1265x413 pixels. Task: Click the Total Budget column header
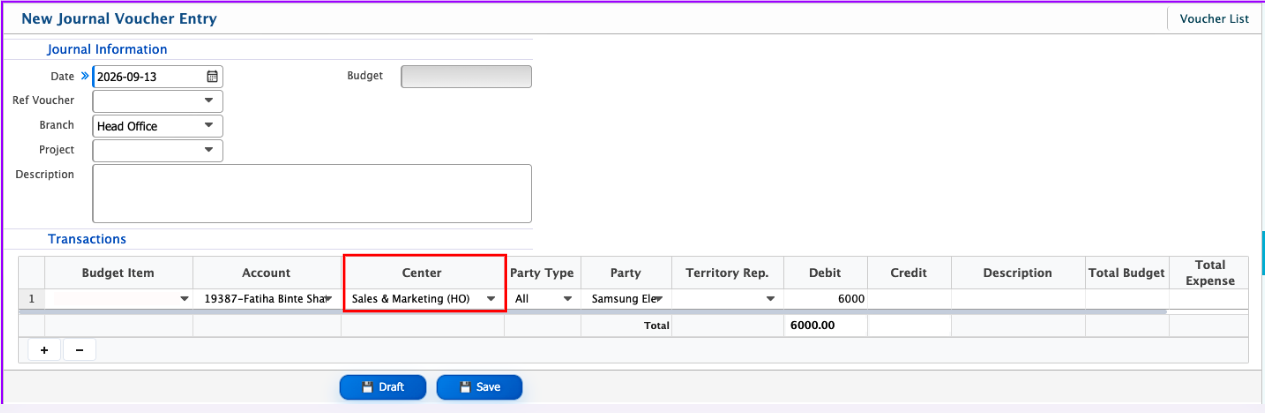(x=1127, y=273)
